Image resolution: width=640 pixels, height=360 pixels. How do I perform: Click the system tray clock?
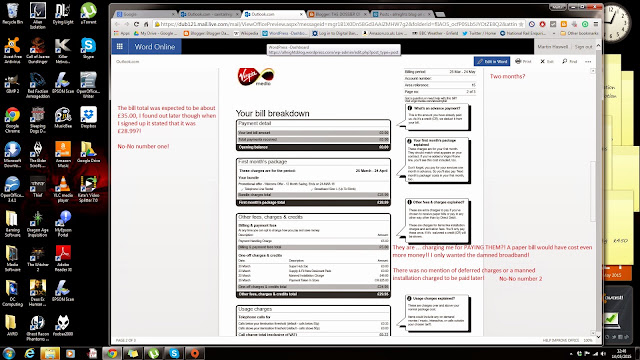[621, 353]
